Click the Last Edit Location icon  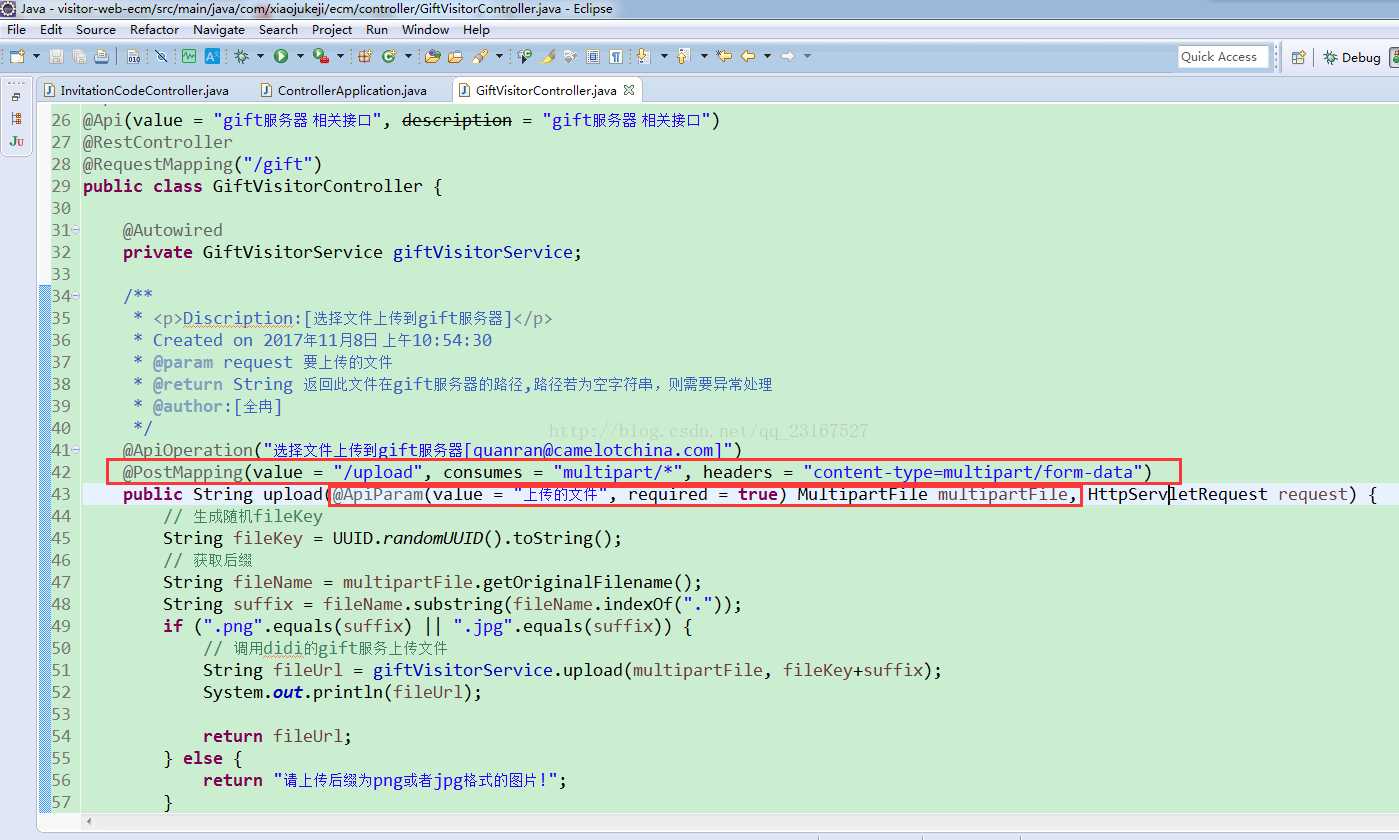point(724,56)
